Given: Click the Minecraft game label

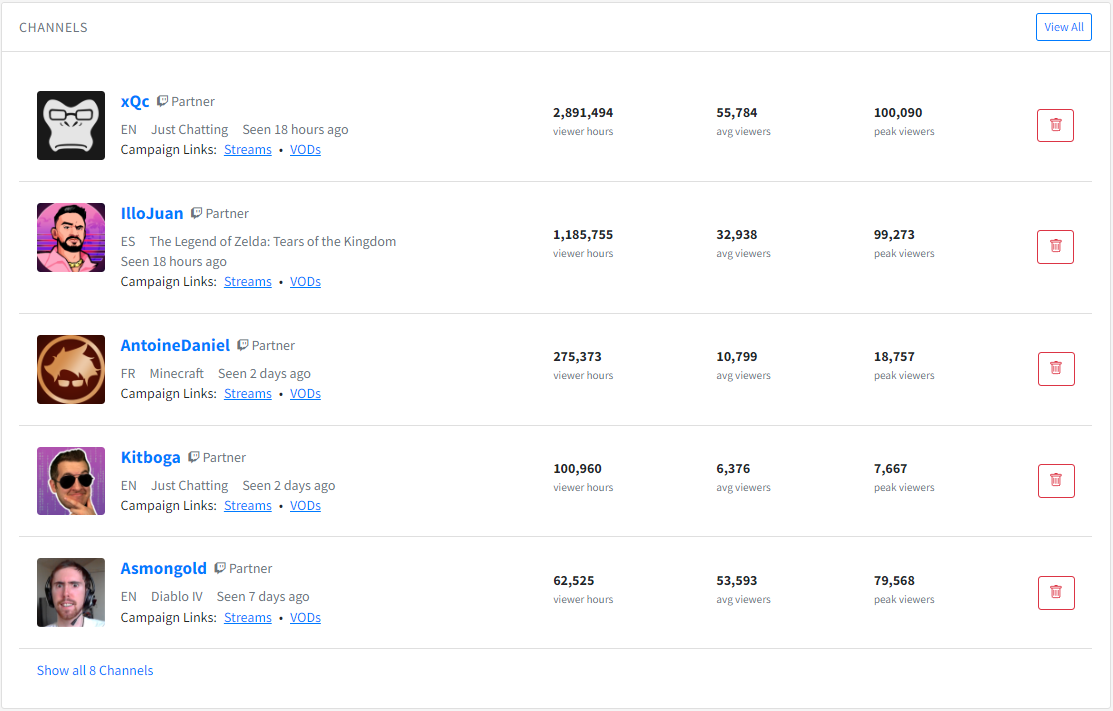Looking at the screenshot, I should click(177, 374).
